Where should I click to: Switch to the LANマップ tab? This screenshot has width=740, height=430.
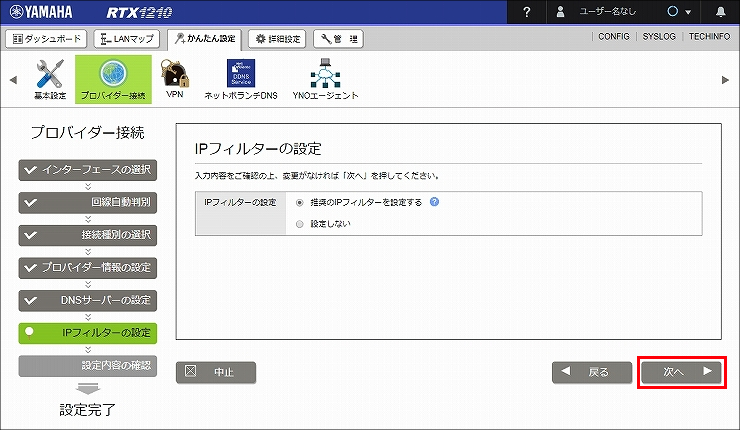[x=127, y=39]
